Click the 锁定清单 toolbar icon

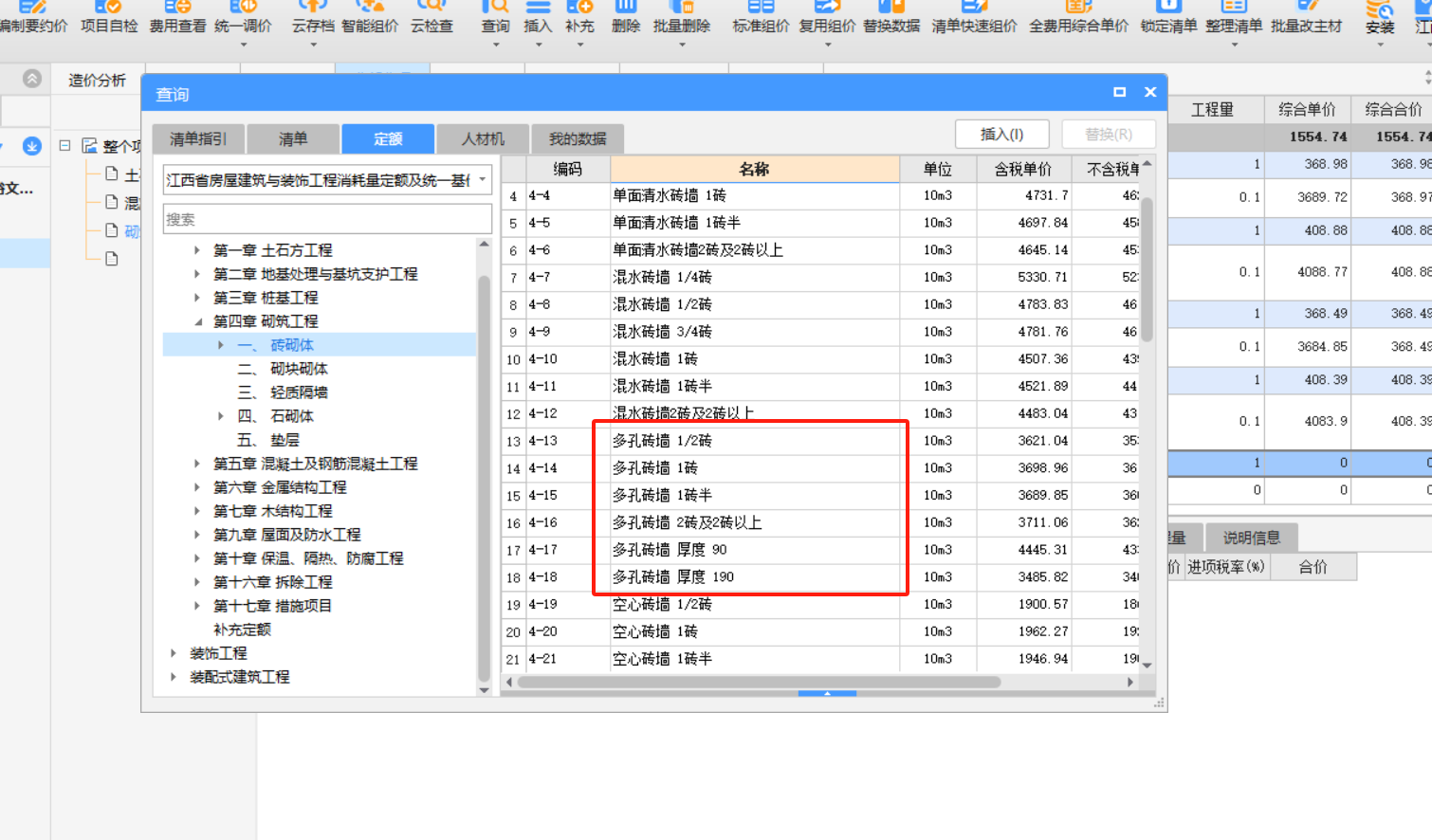pos(1168,17)
